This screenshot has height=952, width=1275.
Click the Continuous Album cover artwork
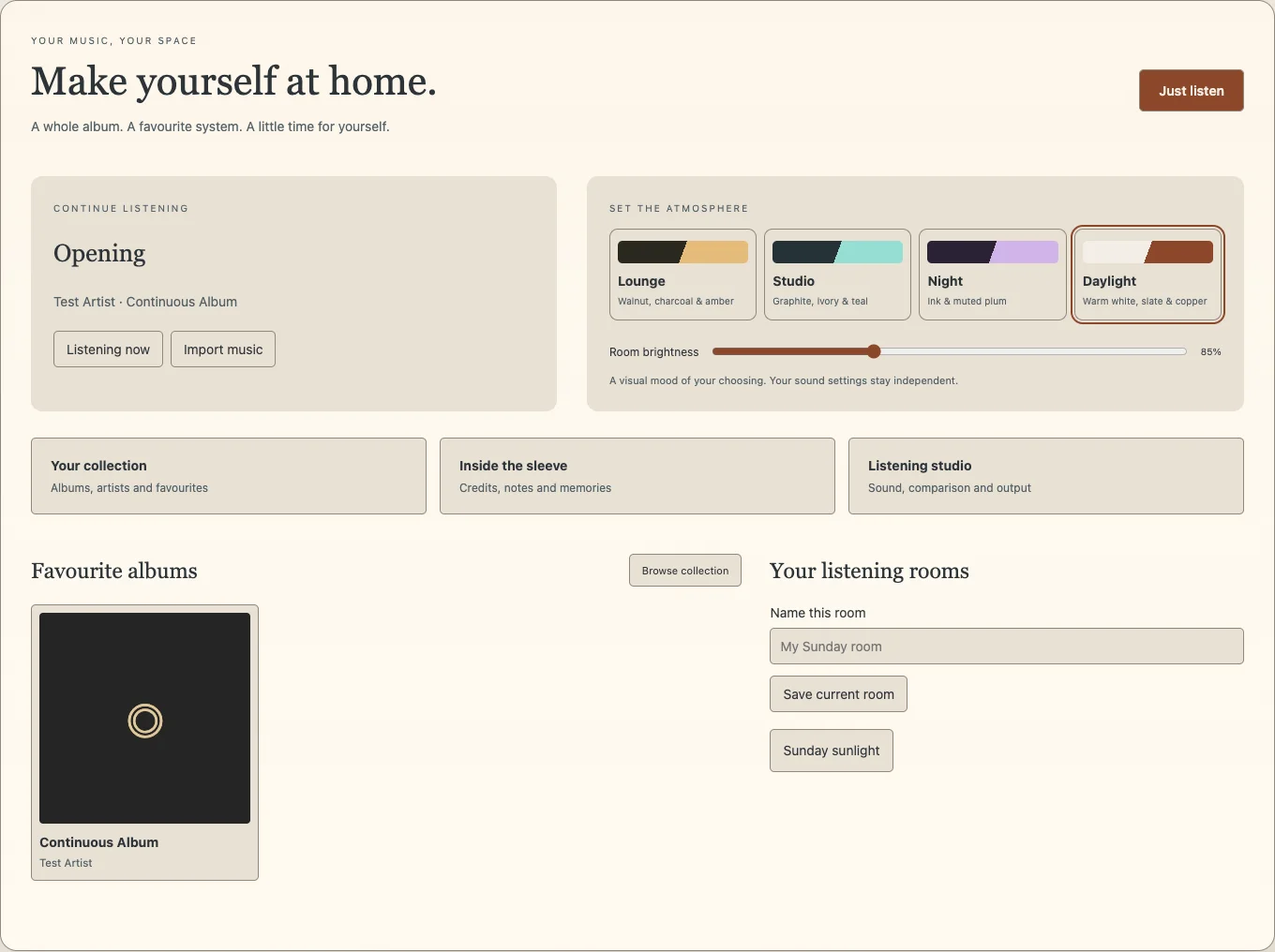coord(144,718)
